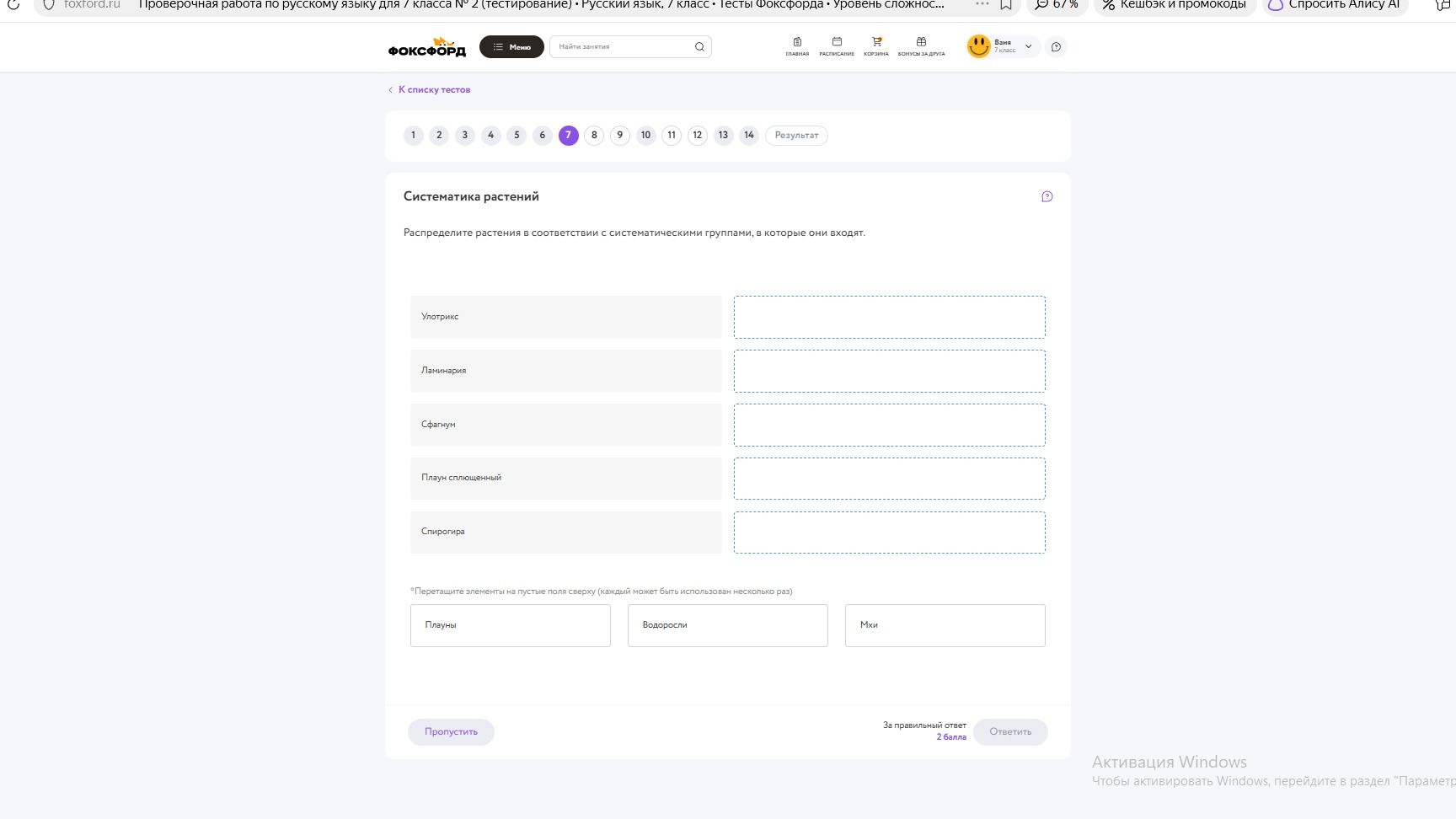Click the empty answer field for Улотрикс
This screenshot has width=1456, height=819.
(890, 317)
